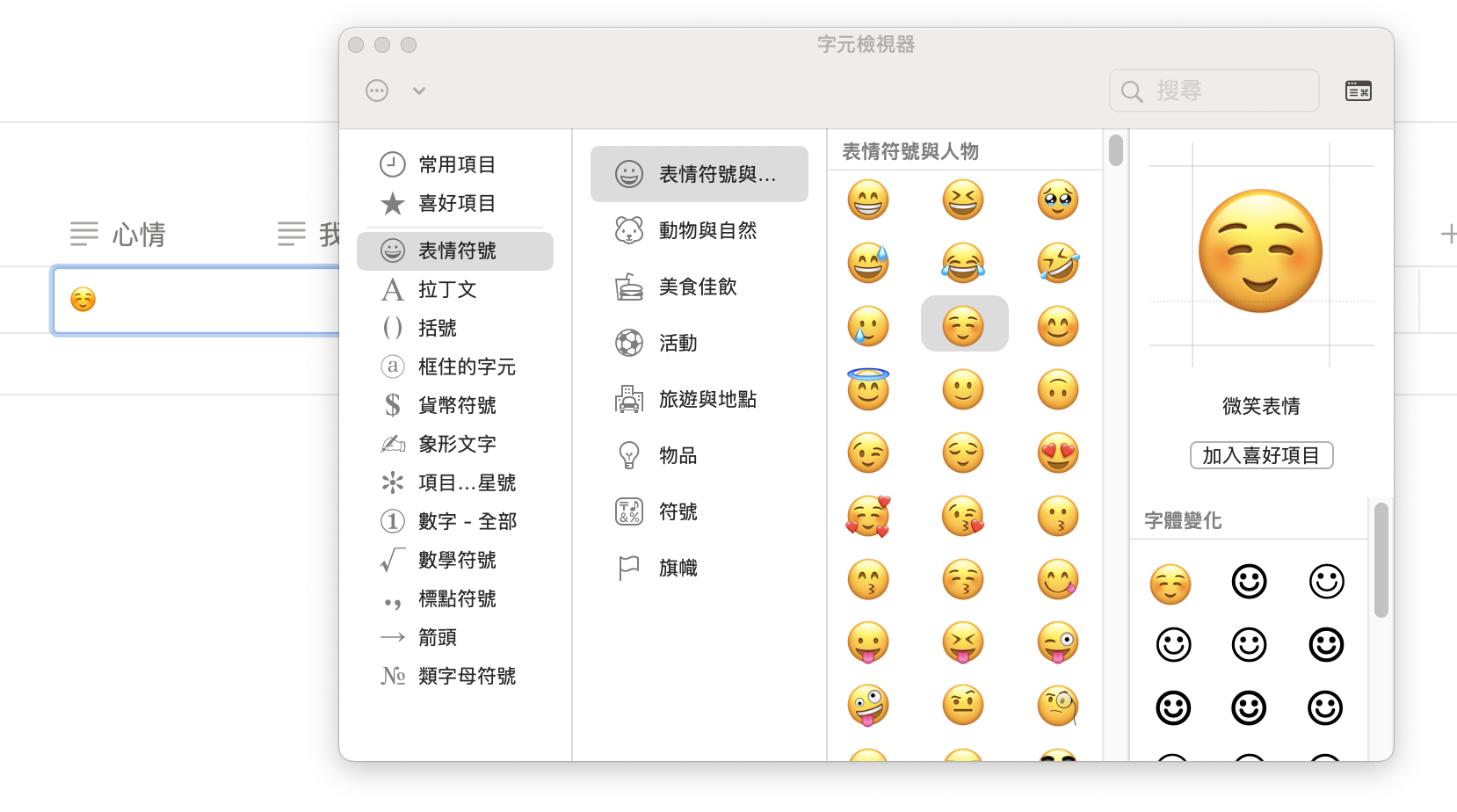Pick the smiling face with hearts emoji

tap(868, 517)
